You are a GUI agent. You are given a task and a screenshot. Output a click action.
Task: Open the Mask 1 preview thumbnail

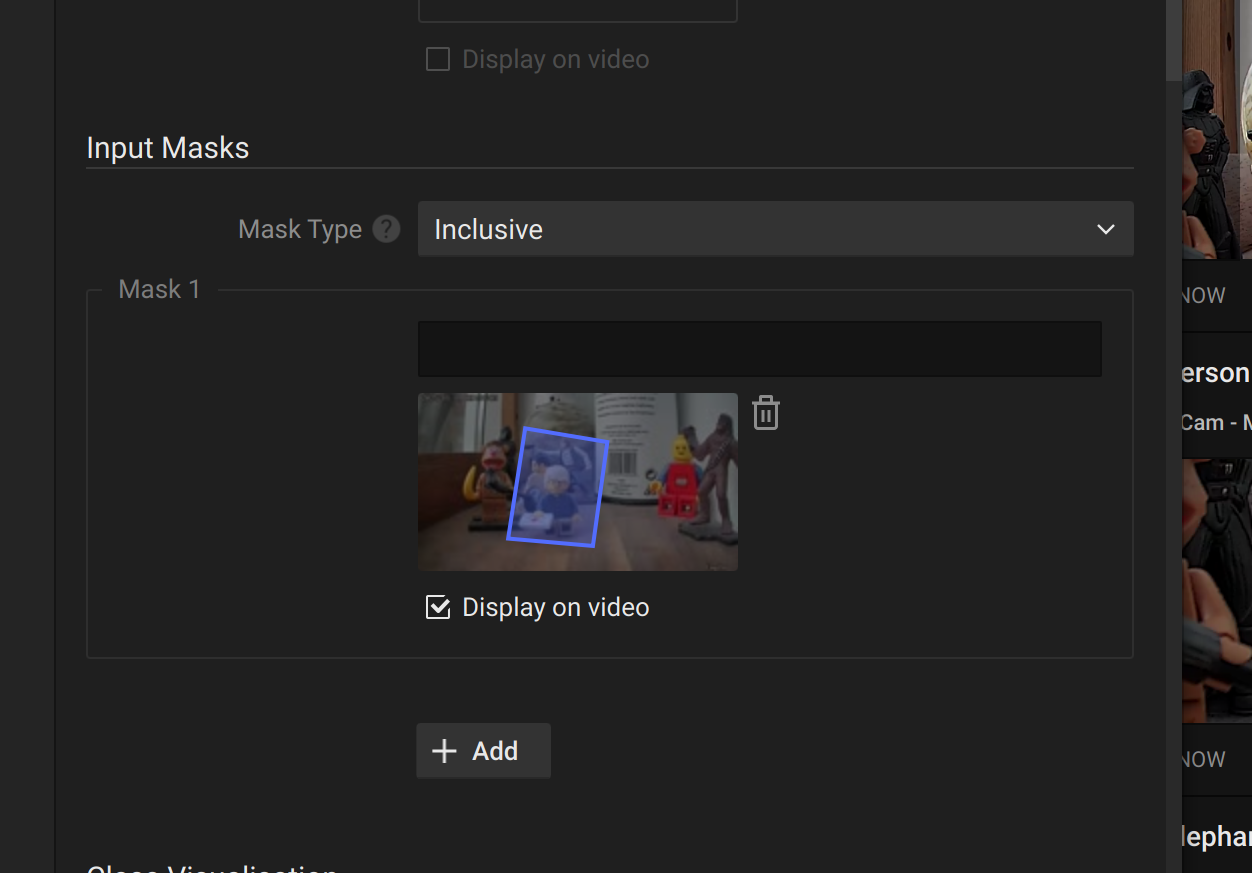pos(578,482)
